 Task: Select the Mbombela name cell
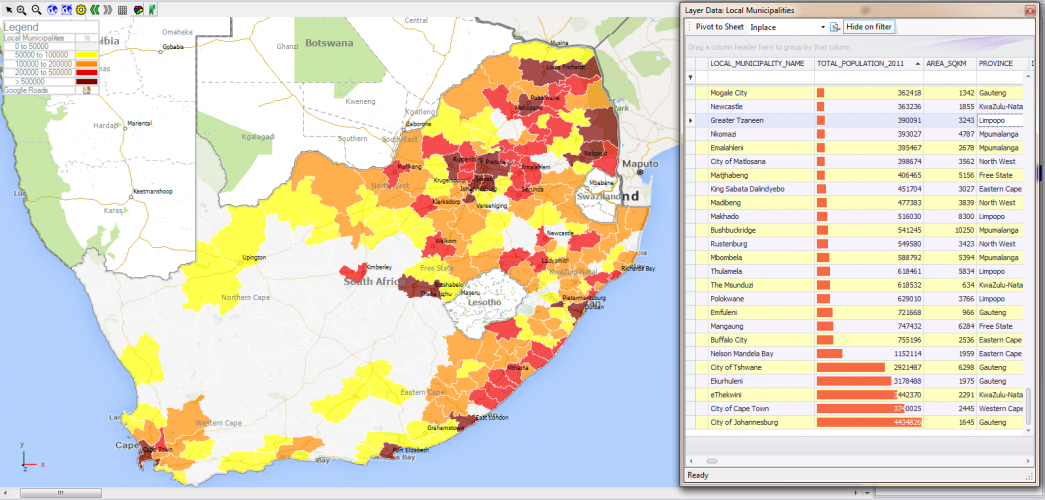[x=762, y=258]
